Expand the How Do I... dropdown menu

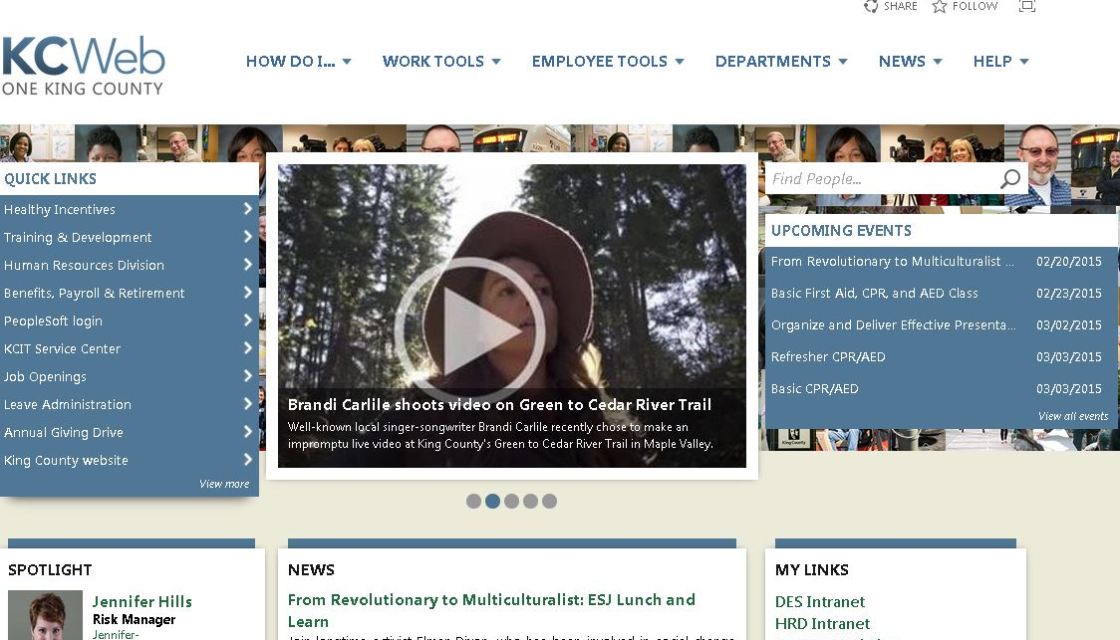coord(298,62)
